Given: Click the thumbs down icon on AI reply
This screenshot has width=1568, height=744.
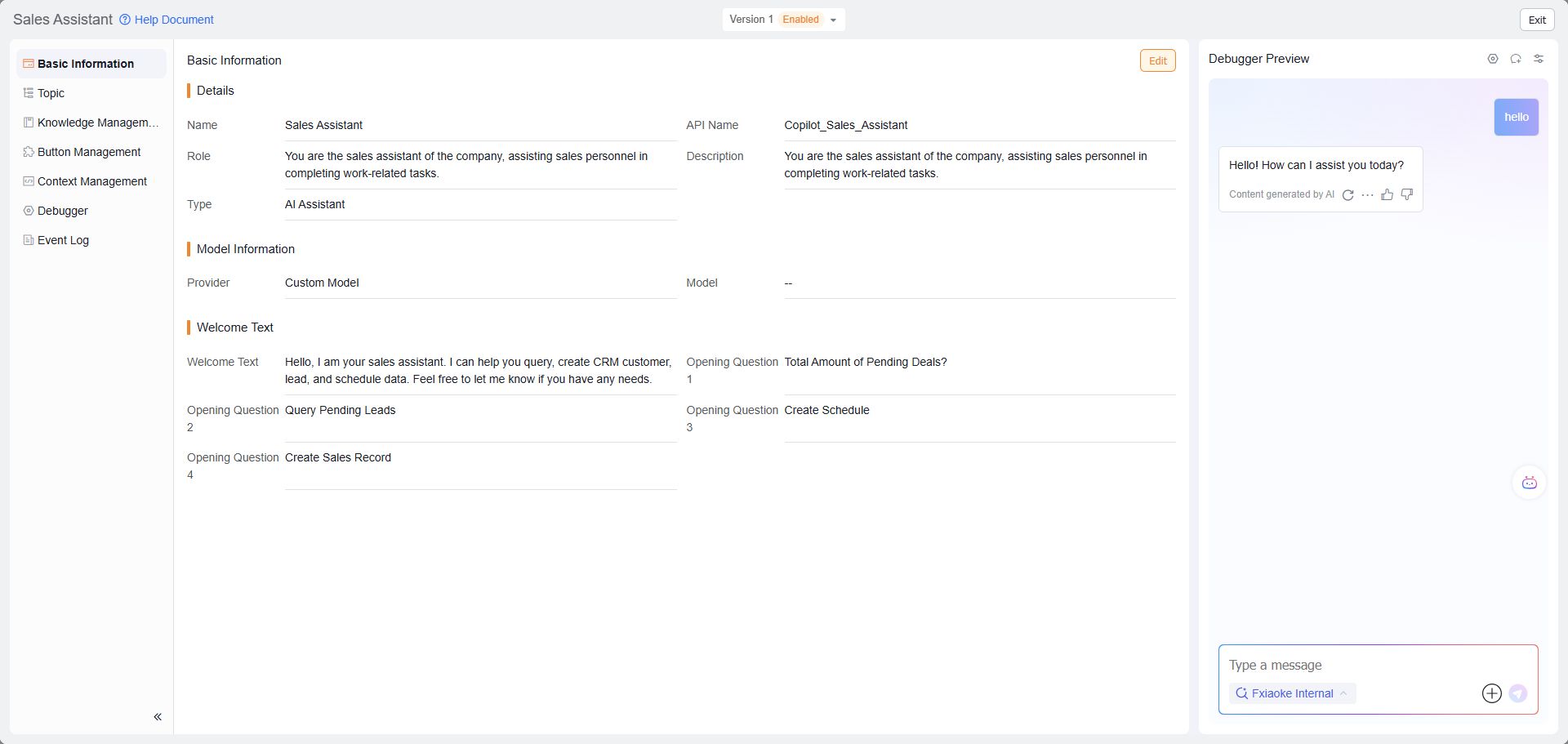Looking at the screenshot, I should (1406, 194).
